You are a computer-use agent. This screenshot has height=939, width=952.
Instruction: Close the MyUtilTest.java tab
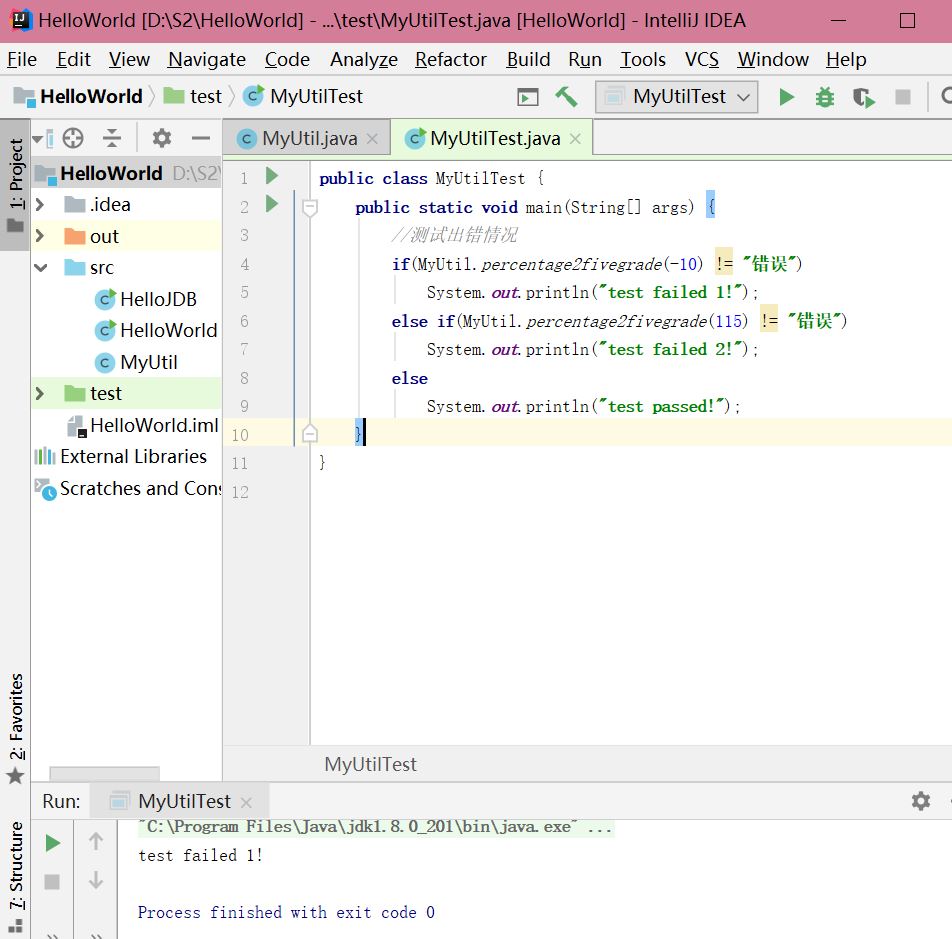(x=575, y=139)
